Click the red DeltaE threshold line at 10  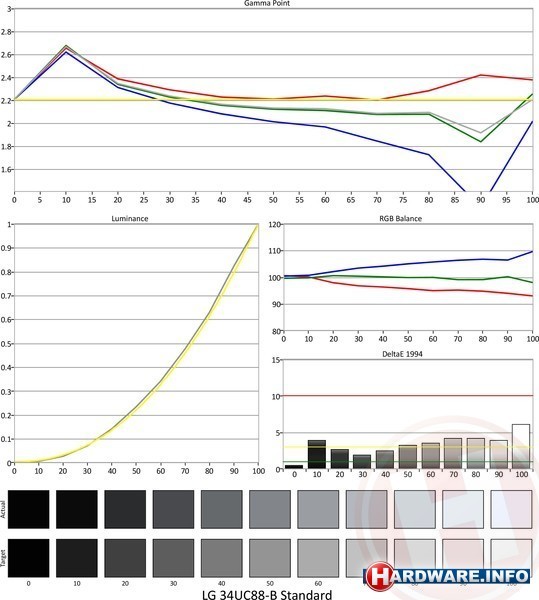pos(408,395)
